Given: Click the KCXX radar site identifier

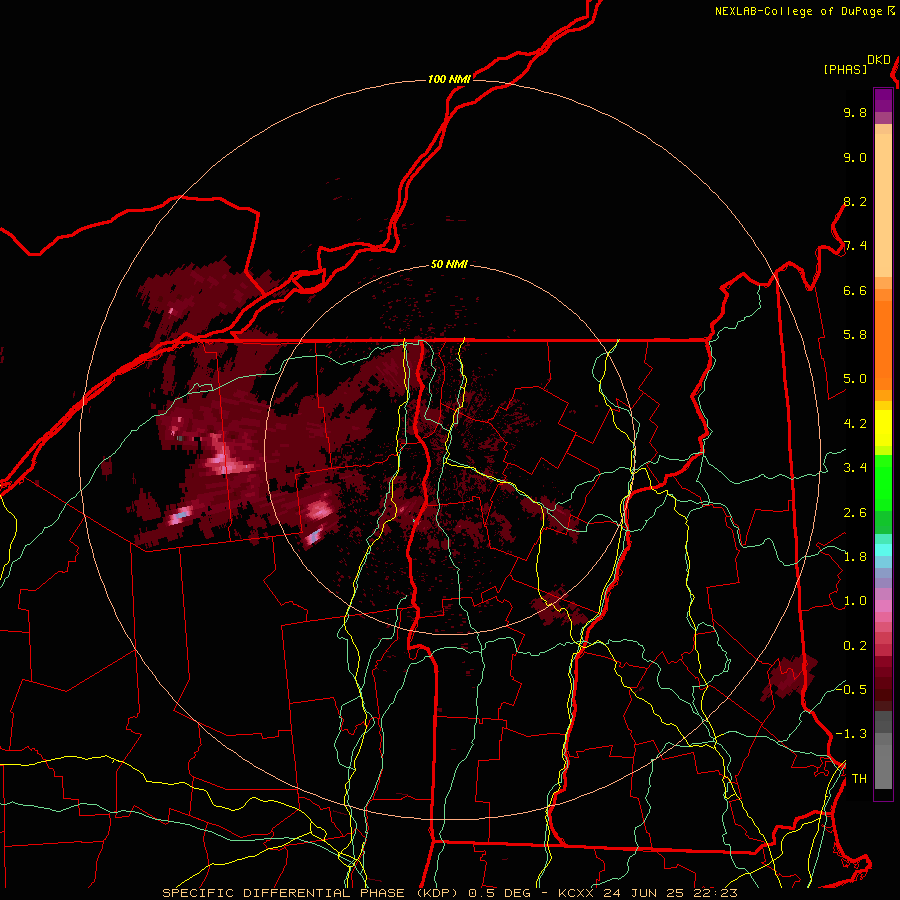Looking at the screenshot, I should pos(576,893).
